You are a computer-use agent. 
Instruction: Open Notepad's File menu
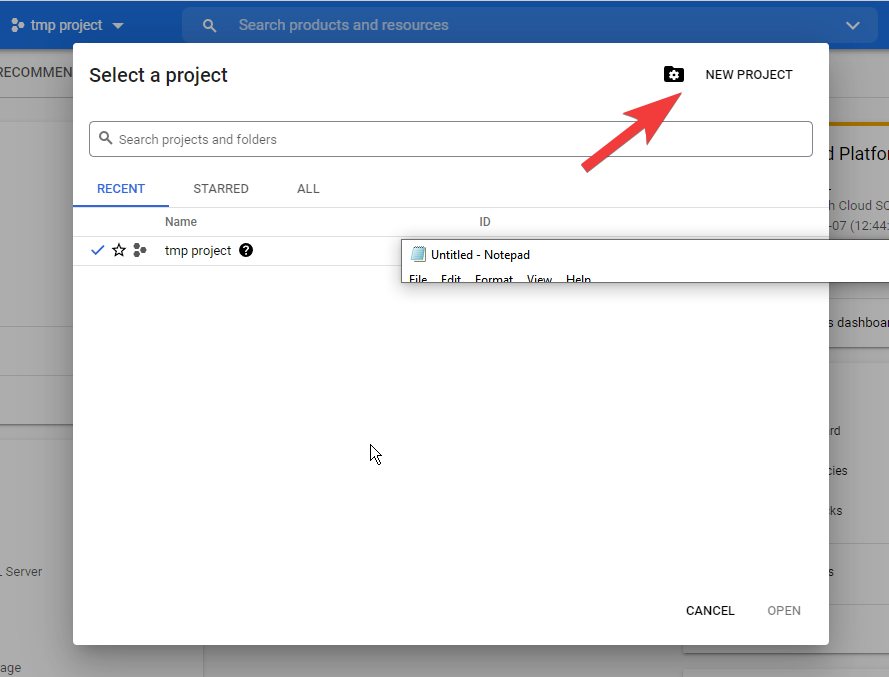[x=418, y=279]
